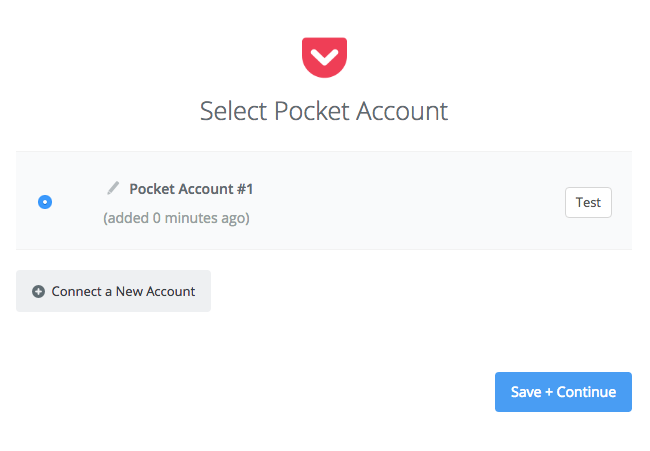Click the plus icon beside Connect a New Account
This screenshot has height=451, width=650.
click(39, 291)
